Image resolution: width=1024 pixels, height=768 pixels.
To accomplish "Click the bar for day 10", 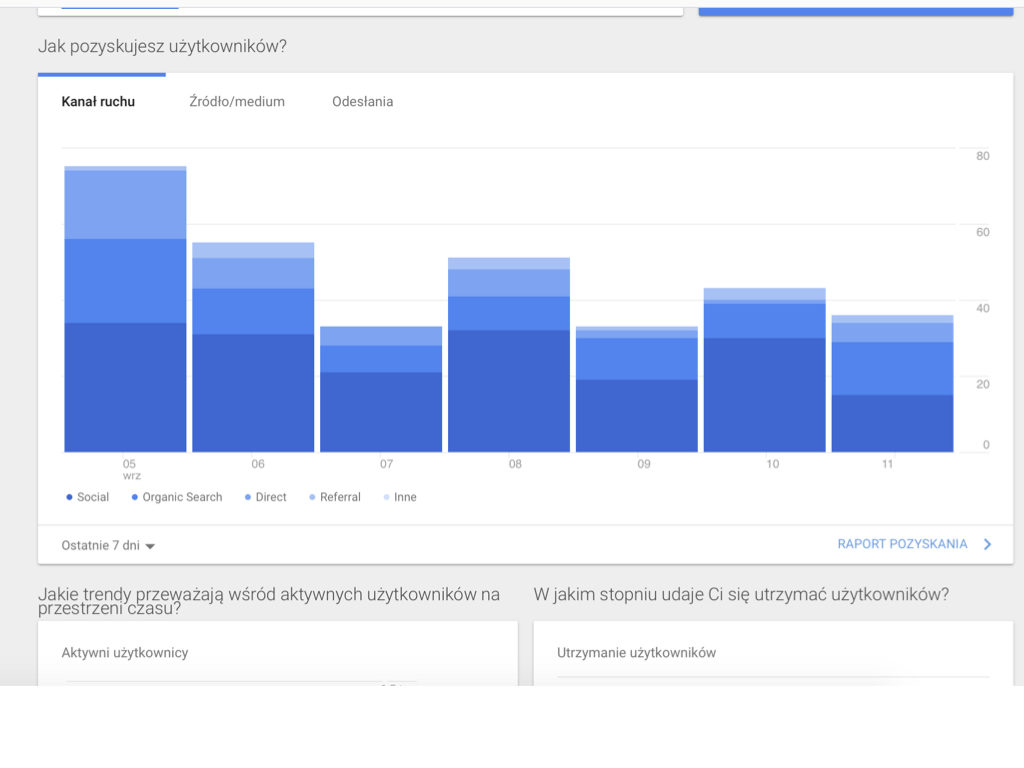I will pyautogui.click(x=765, y=370).
